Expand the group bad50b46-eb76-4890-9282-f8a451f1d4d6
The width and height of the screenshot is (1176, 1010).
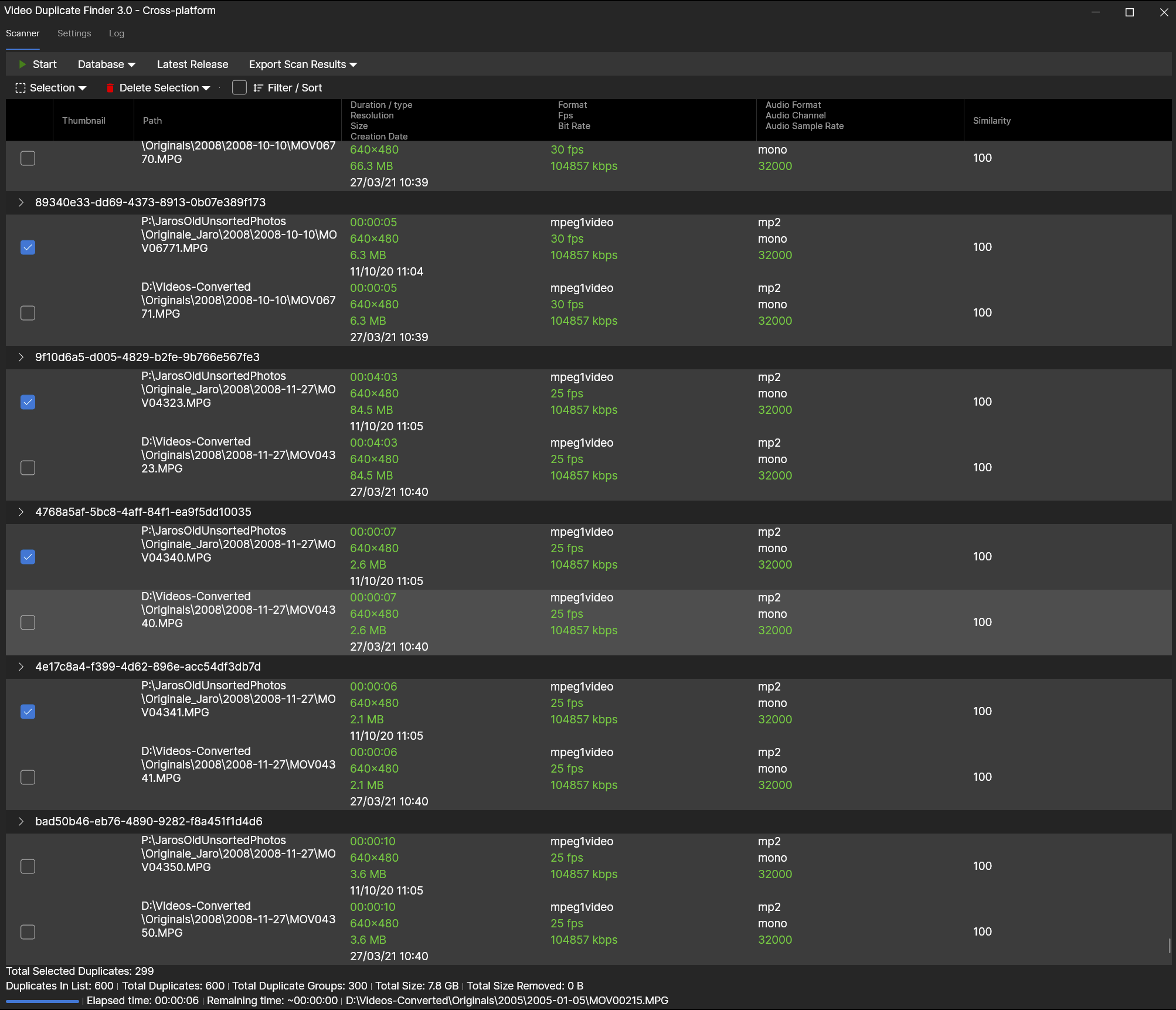click(x=21, y=821)
